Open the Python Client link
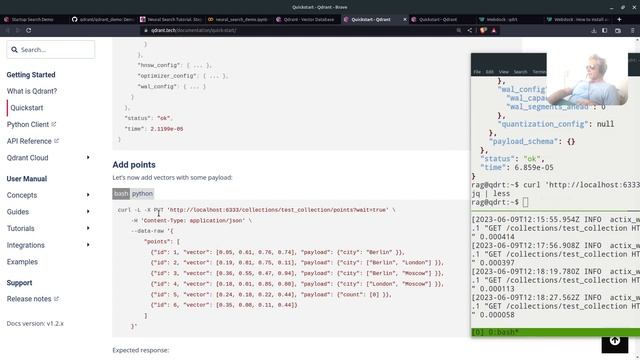640x360 pixels. click(28, 124)
